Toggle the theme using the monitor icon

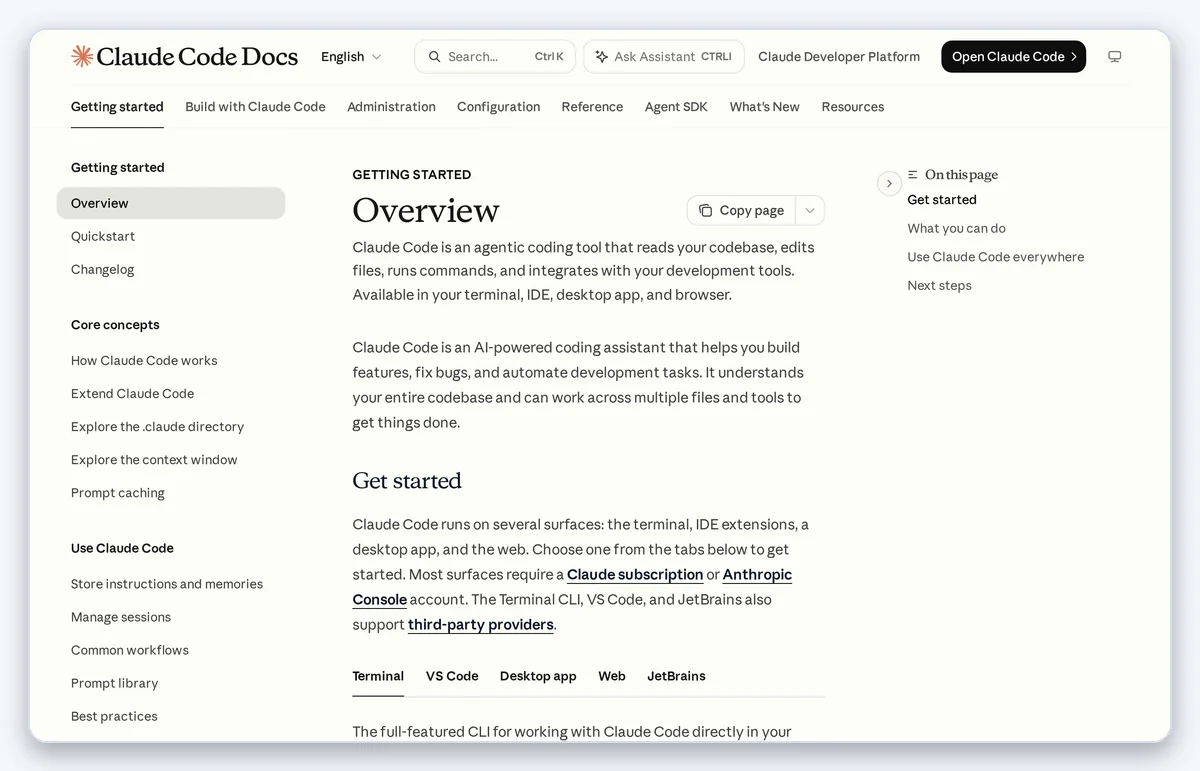tap(1114, 57)
